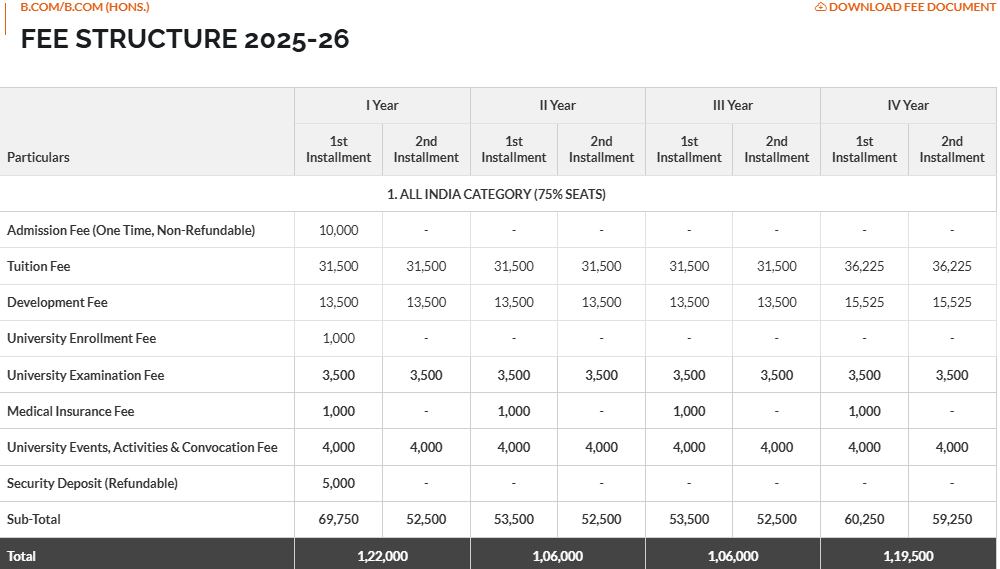The image size is (1000, 569).
Task: Select the IV Year column header
Action: pos(908,105)
